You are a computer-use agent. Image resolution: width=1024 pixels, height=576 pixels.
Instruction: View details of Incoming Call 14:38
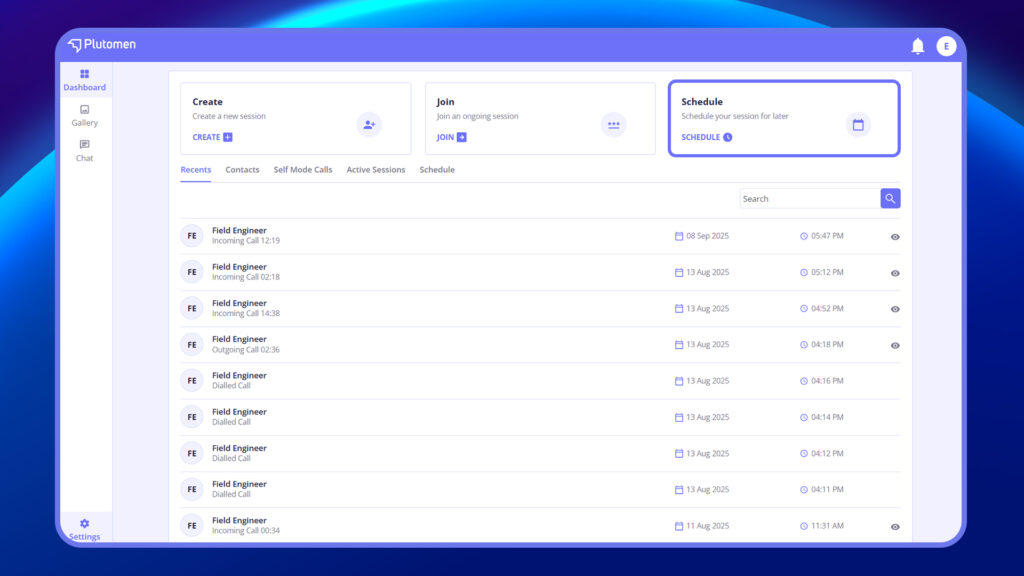895,310
